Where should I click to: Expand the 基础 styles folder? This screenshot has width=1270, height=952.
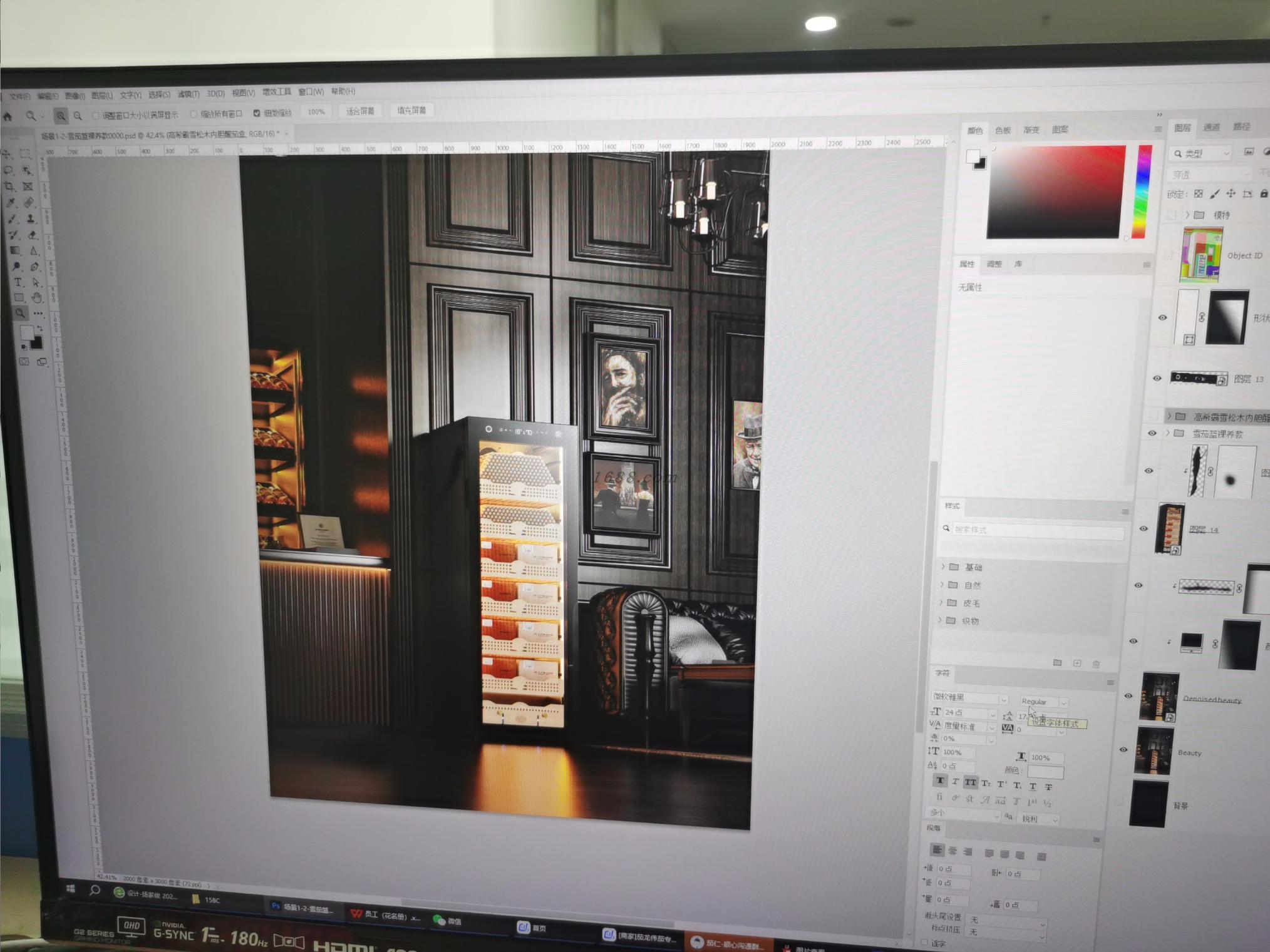point(943,566)
